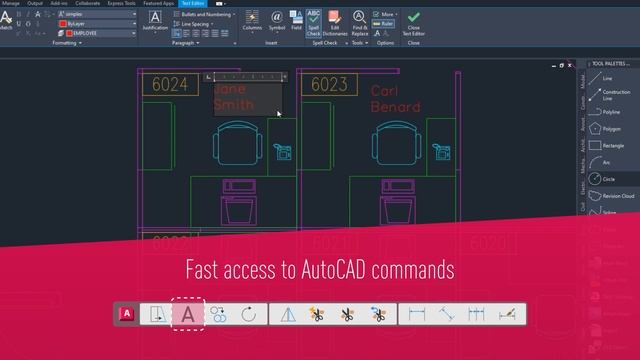The height and width of the screenshot is (360, 640).
Task: Toggle Bold formatting
Action: (x=19, y=14)
